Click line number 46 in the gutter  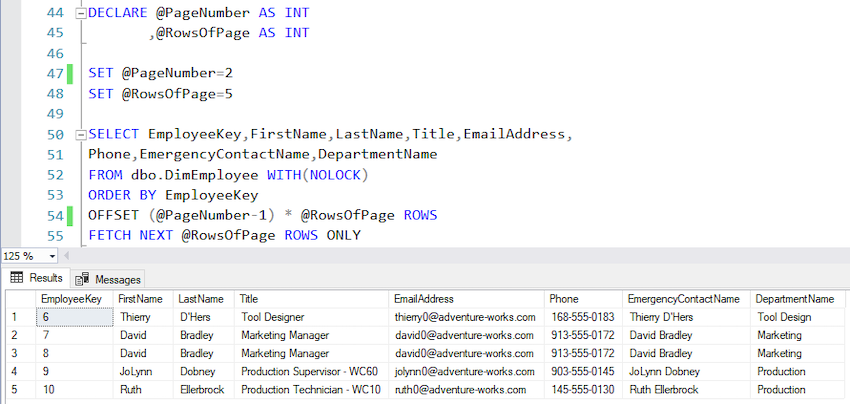click(55, 54)
